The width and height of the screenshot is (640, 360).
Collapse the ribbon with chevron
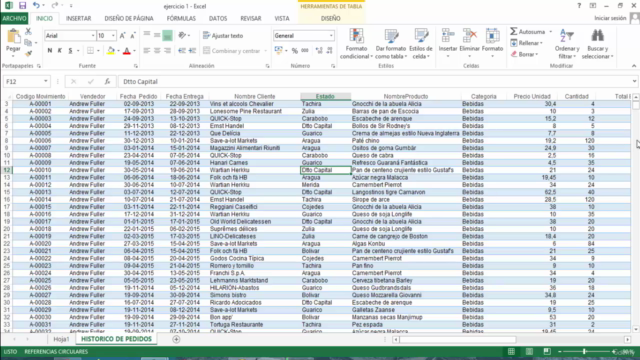click(x=634, y=66)
